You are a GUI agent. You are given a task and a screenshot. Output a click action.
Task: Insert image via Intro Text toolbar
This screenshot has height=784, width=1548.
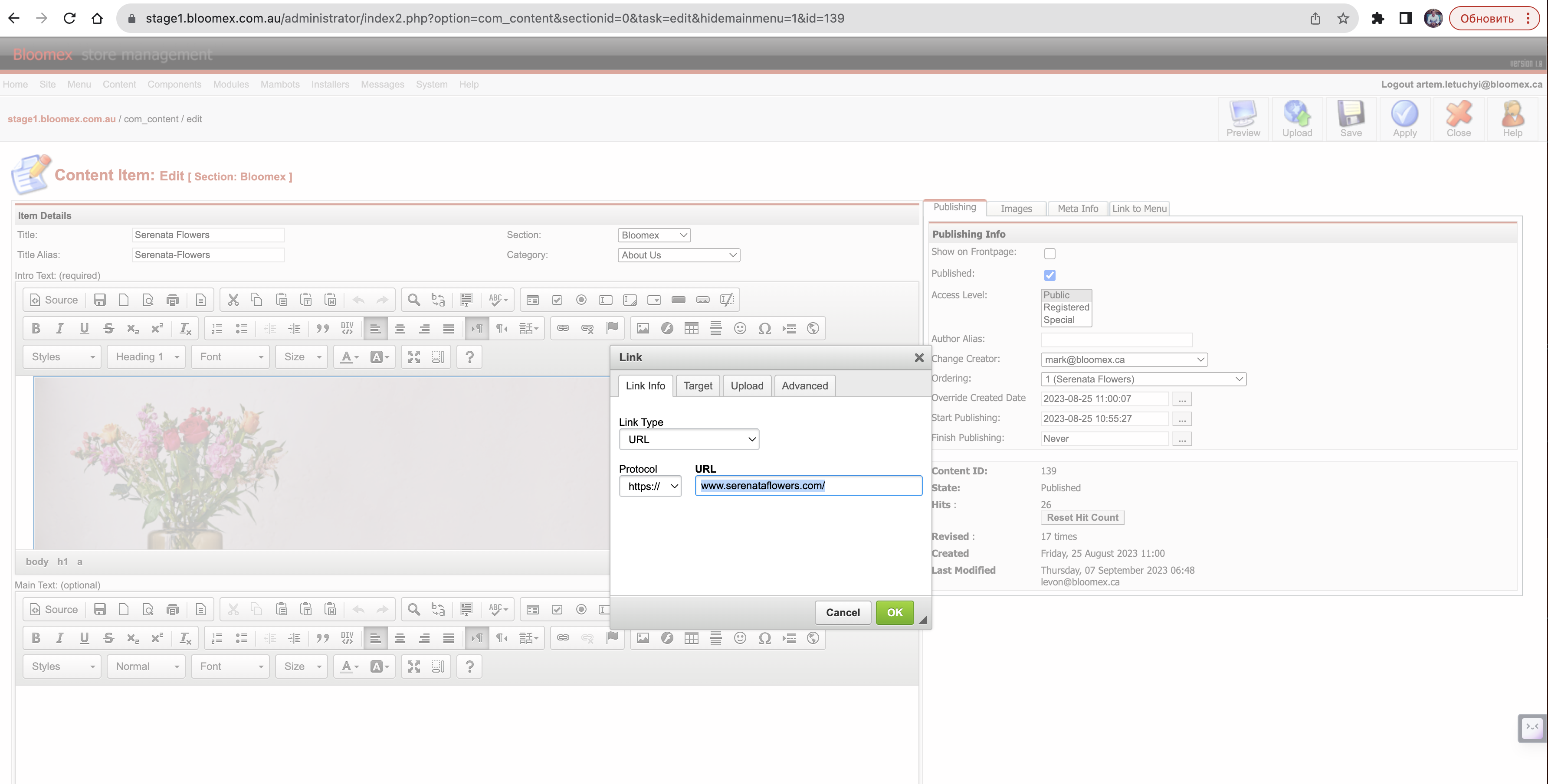[643, 329]
